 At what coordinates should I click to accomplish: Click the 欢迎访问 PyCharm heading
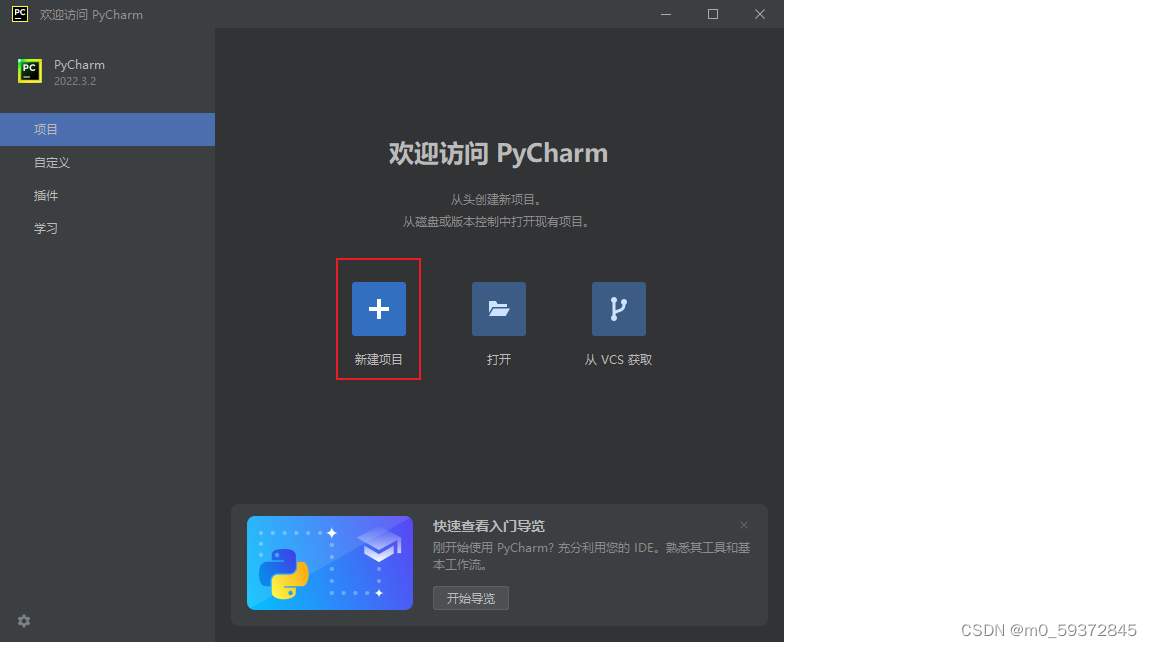point(498,154)
